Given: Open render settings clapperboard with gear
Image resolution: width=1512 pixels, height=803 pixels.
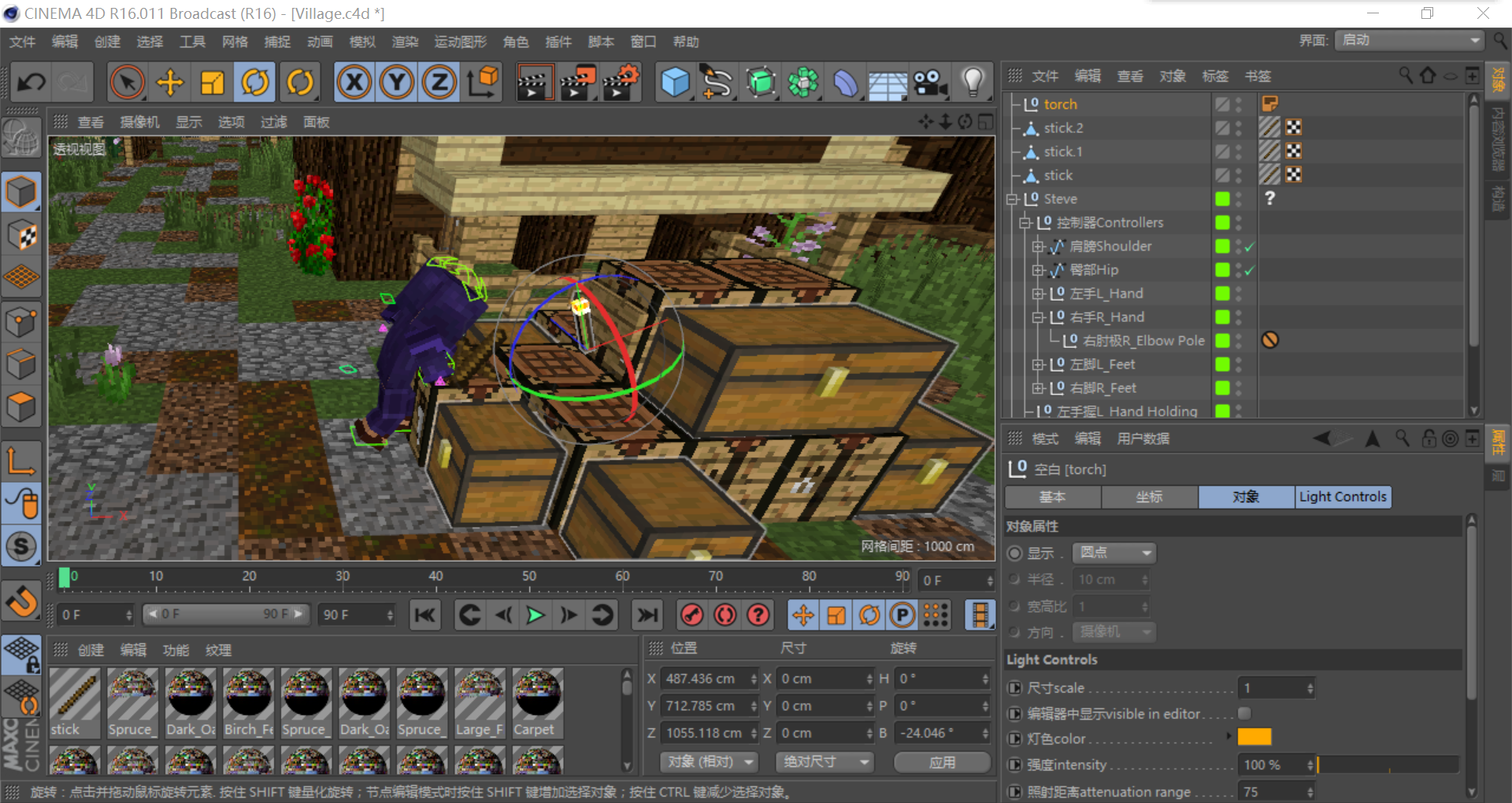Looking at the screenshot, I should (x=621, y=82).
